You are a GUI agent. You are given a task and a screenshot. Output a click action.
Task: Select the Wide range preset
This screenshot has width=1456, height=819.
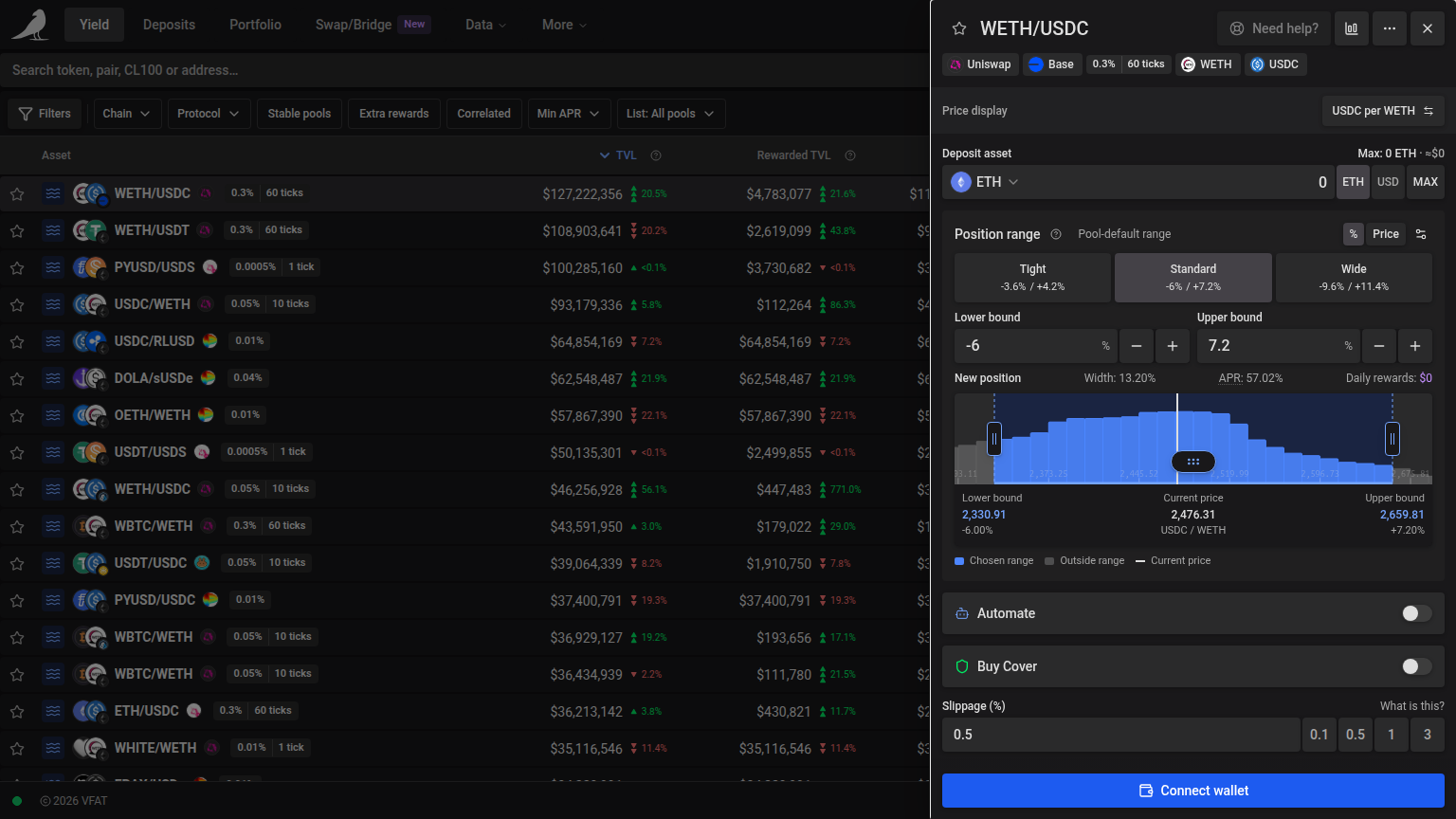pyautogui.click(x=1354, y=277)
